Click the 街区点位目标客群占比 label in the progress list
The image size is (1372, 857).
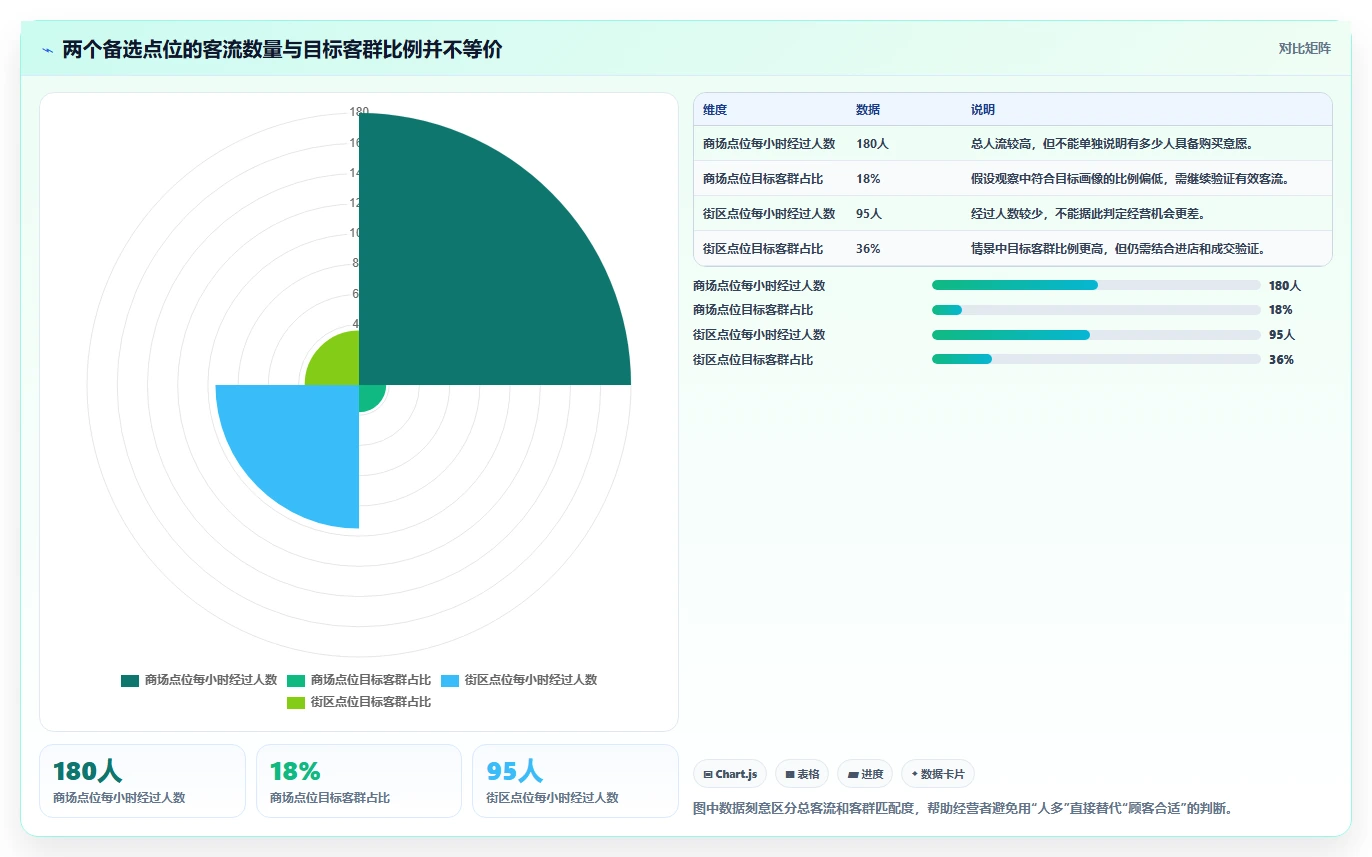point(753,360)
